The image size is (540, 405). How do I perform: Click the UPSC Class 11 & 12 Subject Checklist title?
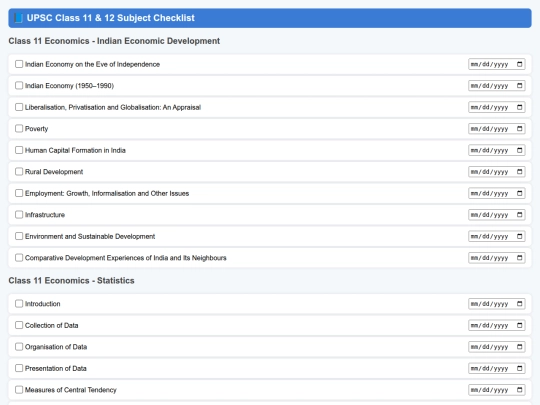coord(111,18)
